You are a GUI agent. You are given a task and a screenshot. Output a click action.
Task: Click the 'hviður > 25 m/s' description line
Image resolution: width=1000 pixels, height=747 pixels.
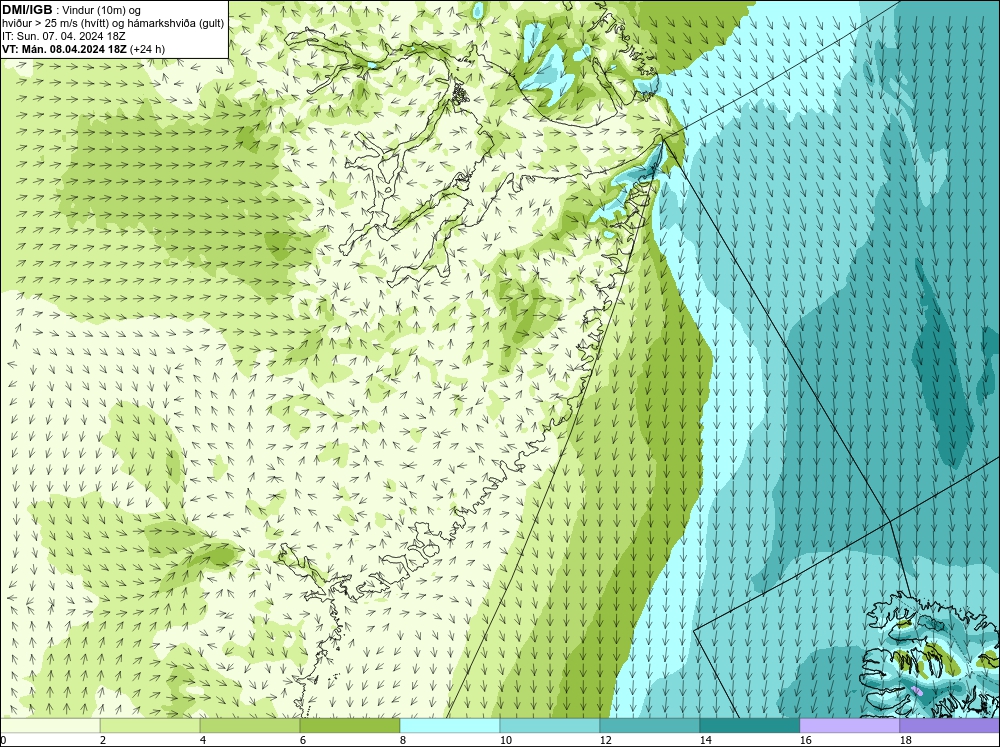point(113,24)
